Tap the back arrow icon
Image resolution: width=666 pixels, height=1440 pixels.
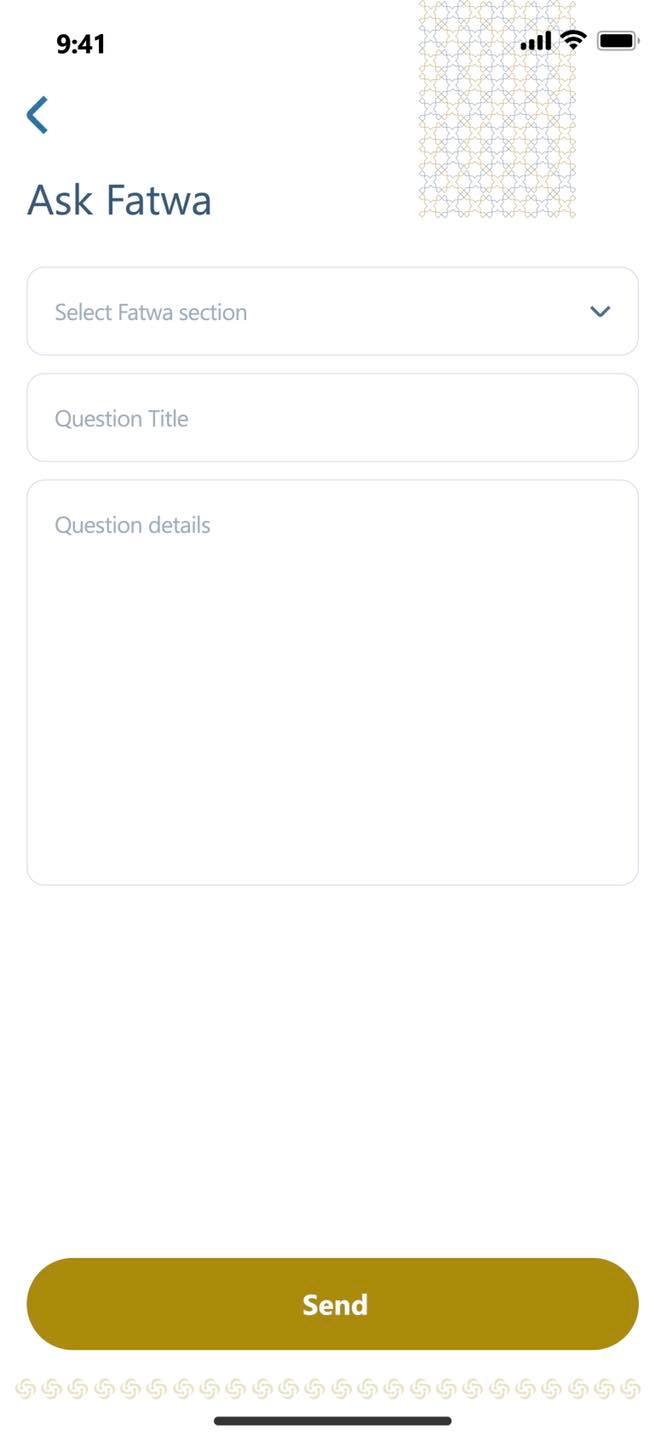click(37, 115)
